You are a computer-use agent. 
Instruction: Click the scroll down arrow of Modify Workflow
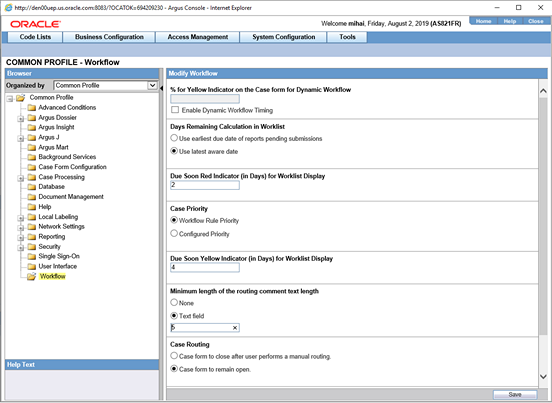click(543, 377)
